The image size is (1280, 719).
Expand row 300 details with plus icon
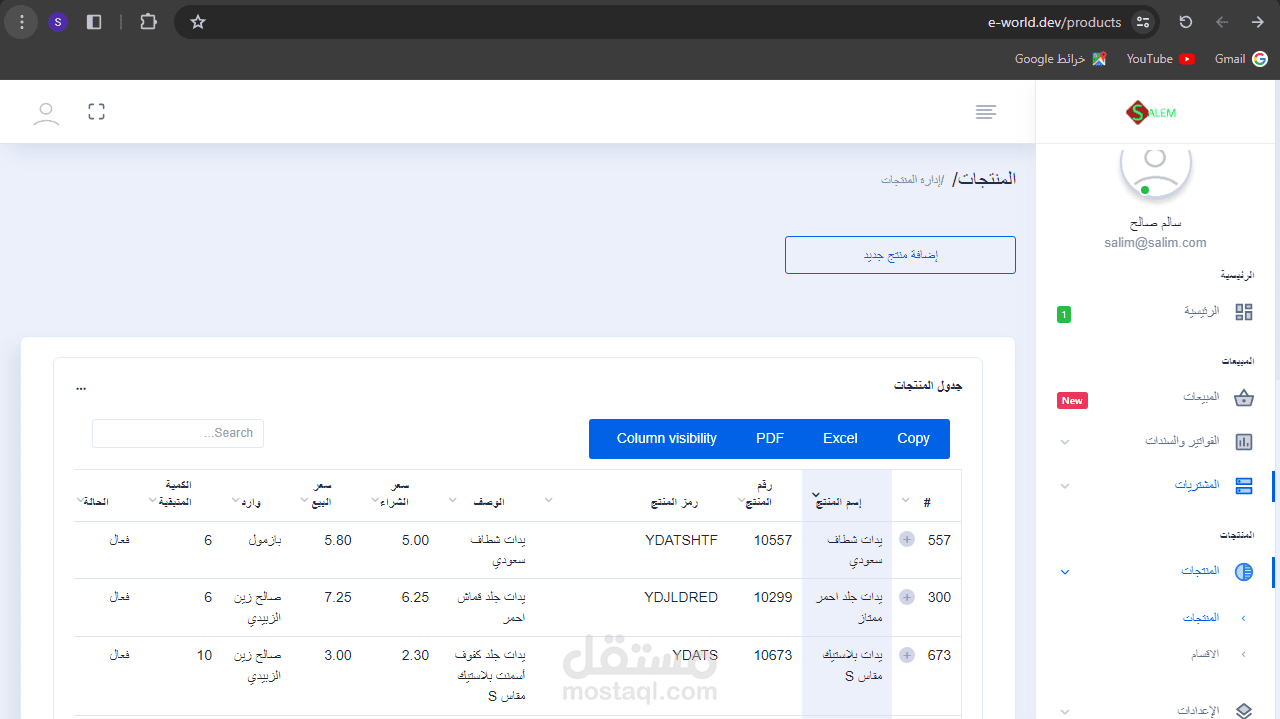(907, 597)
